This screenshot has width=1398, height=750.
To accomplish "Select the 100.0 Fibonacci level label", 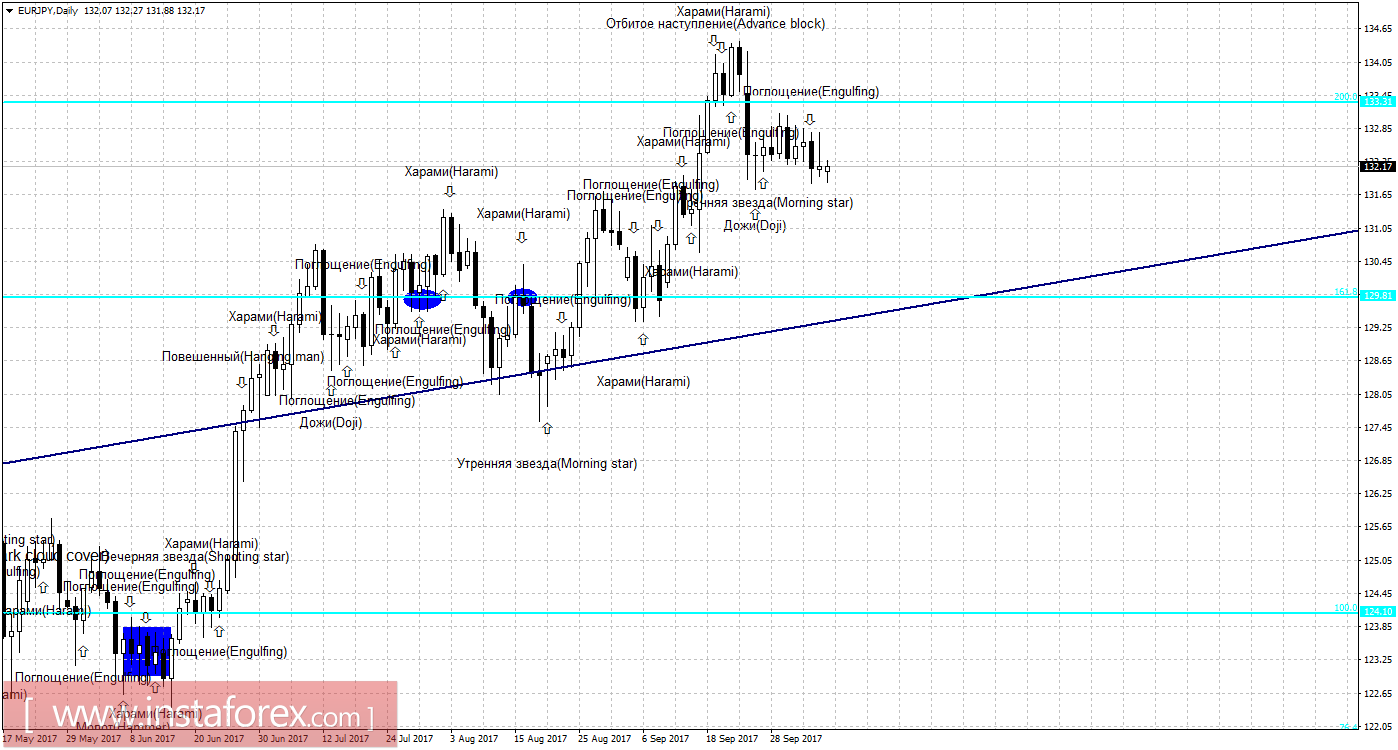I will (x=1346, y=607).
